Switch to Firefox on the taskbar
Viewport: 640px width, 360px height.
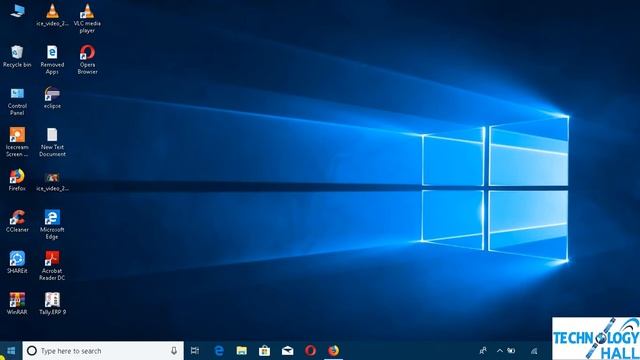point(333,351)
